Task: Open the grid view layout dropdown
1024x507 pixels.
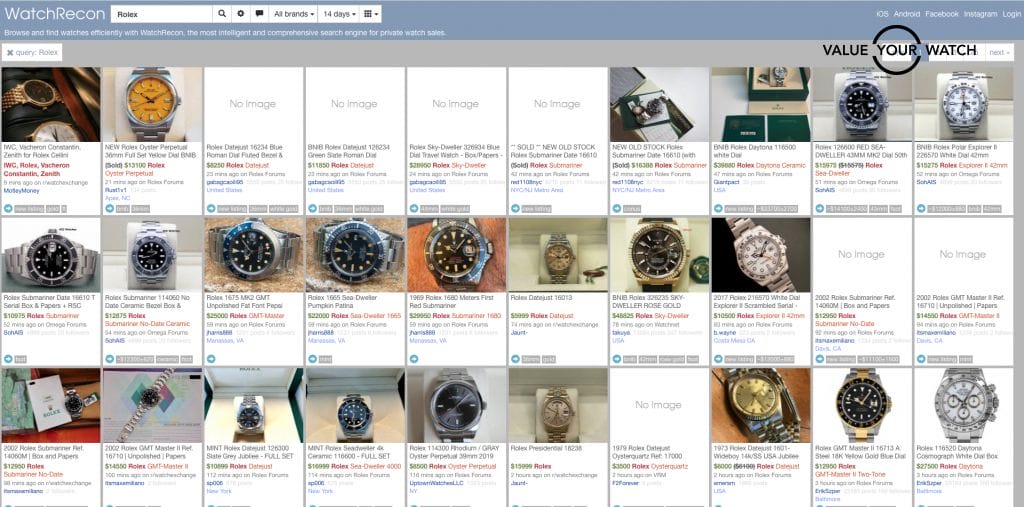Action: [x=371, y=15]
